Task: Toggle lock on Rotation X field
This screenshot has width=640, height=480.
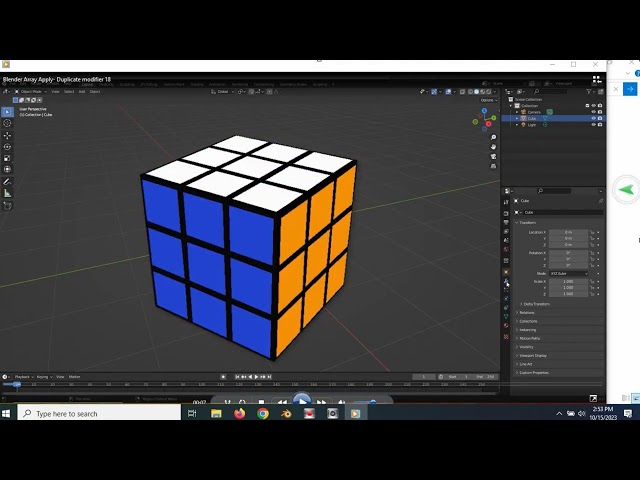Action: 592,253
